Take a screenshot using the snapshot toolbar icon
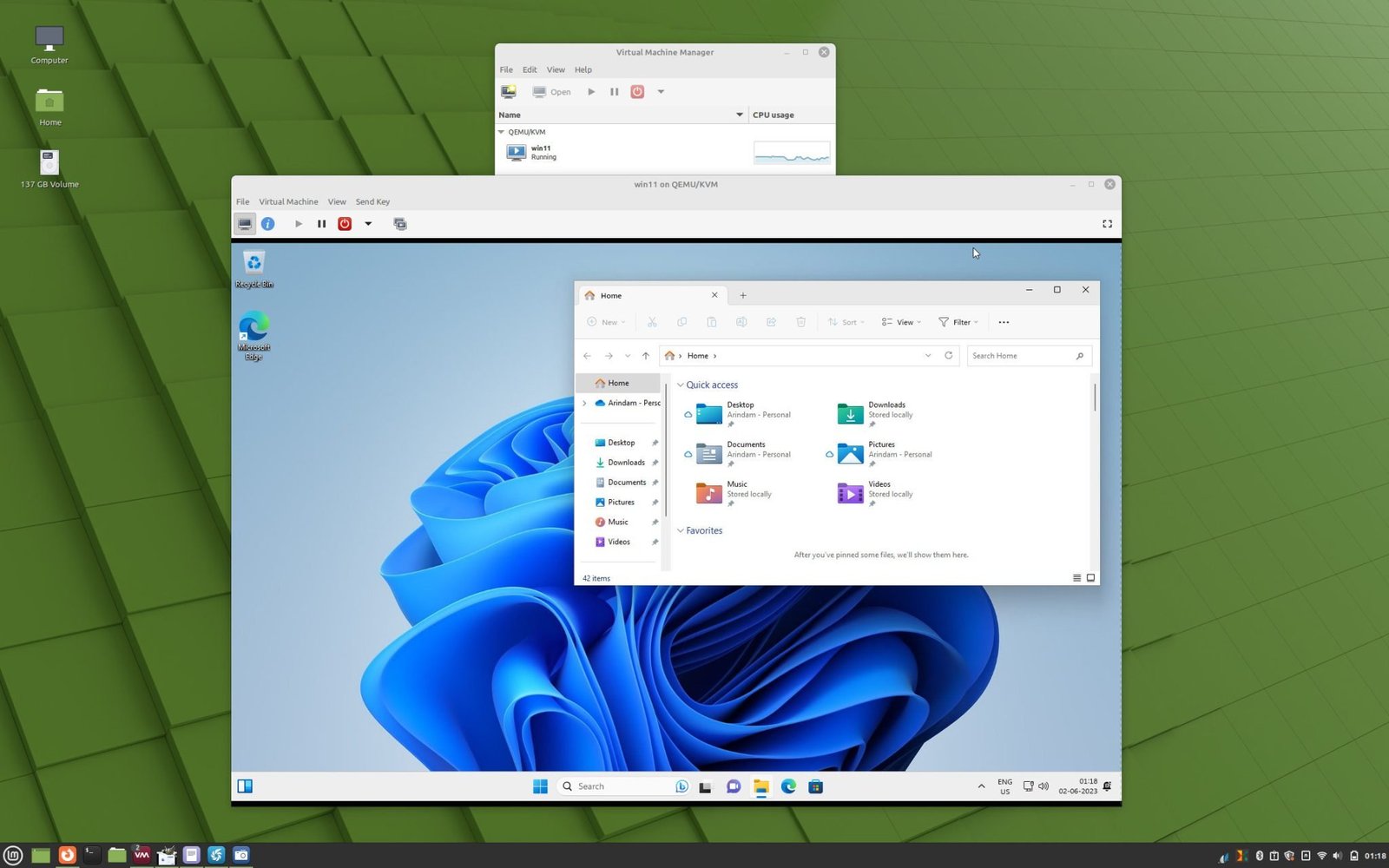The width and height of the screenshot is (1389, 868). coord(400,223)
